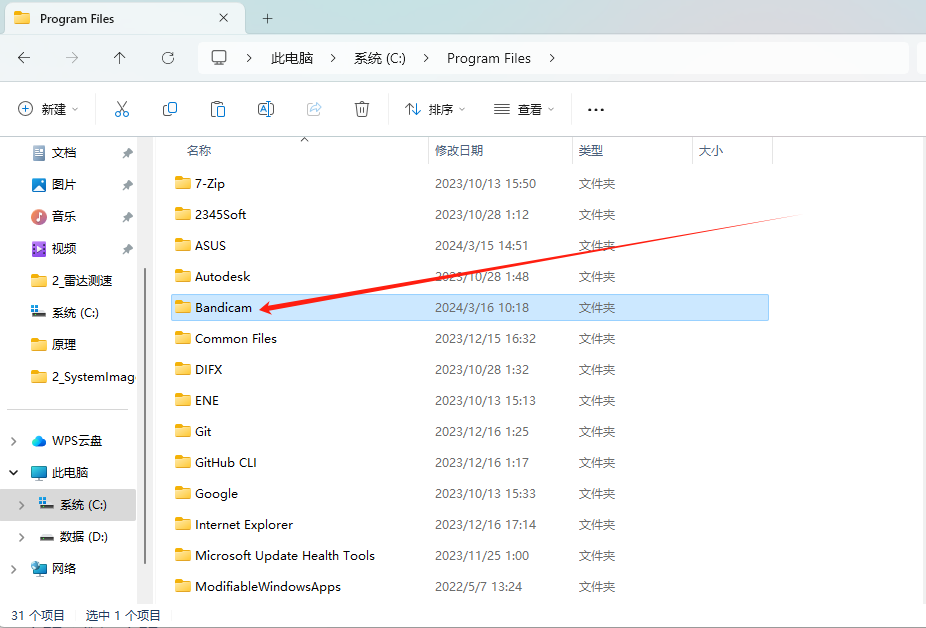Click the Delete trash can icon
This screenshot has height=628, width=926.
[362, 109]
